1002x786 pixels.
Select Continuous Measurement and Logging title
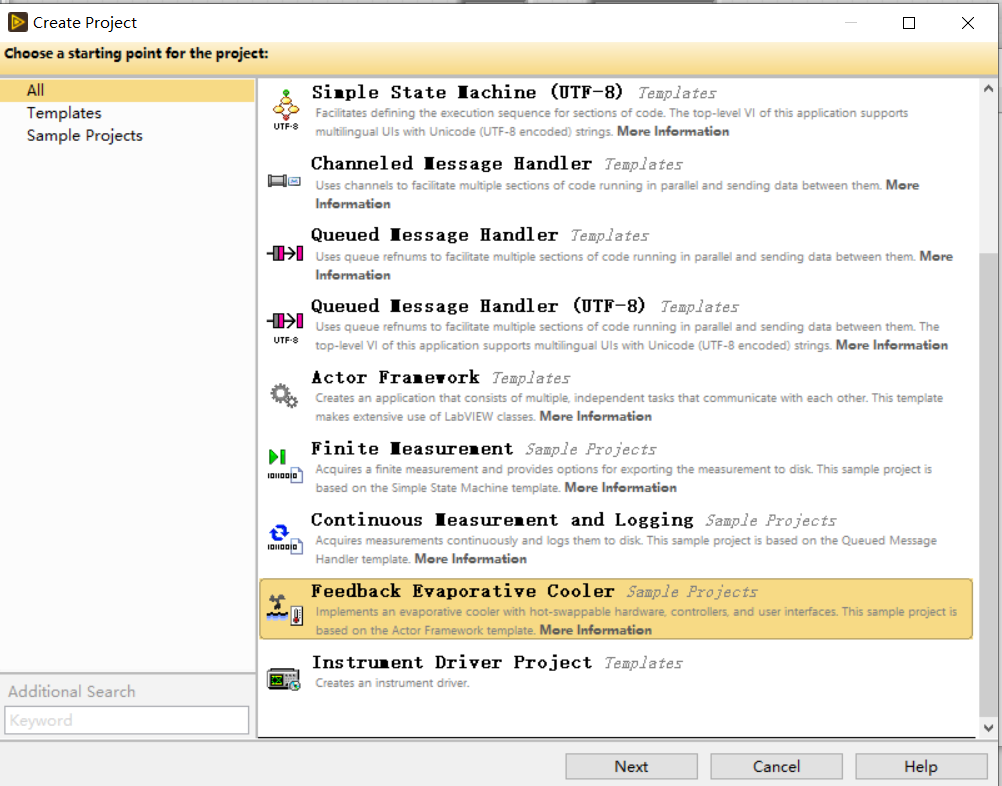[x=502, y=520]
